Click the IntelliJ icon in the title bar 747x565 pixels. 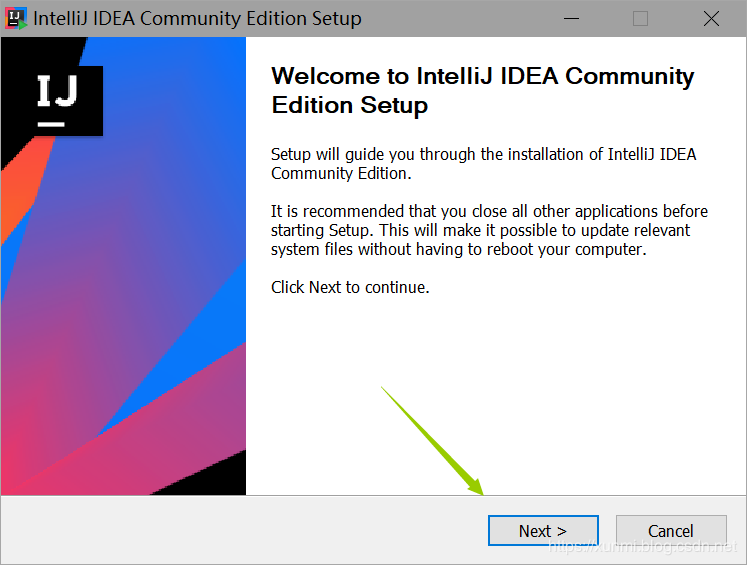tap(16, 19)
